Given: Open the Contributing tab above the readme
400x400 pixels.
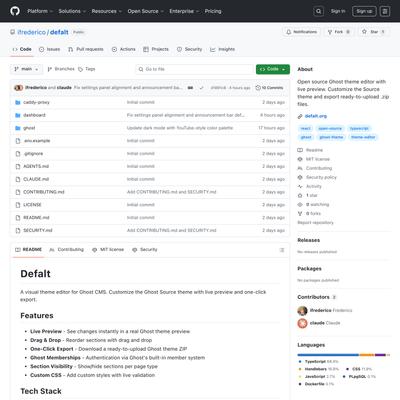Looking at the screenshot, I should pos(66,250).
